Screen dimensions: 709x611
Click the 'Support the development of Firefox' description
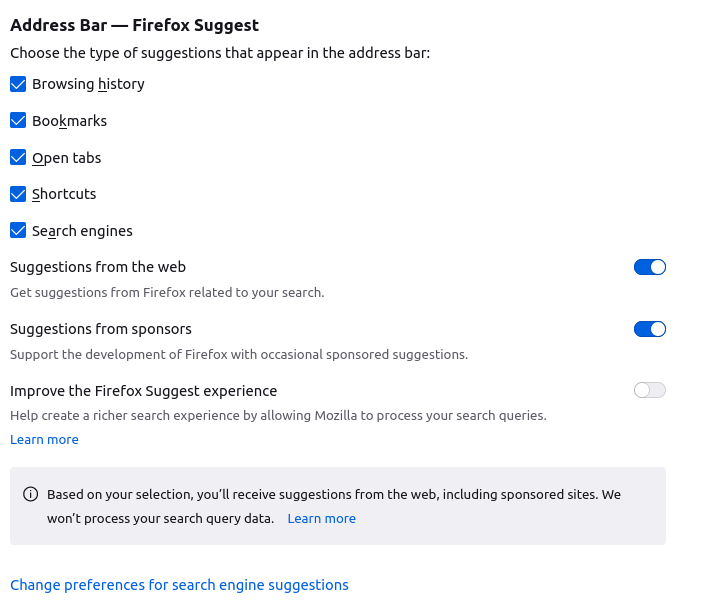coord(239,355)
